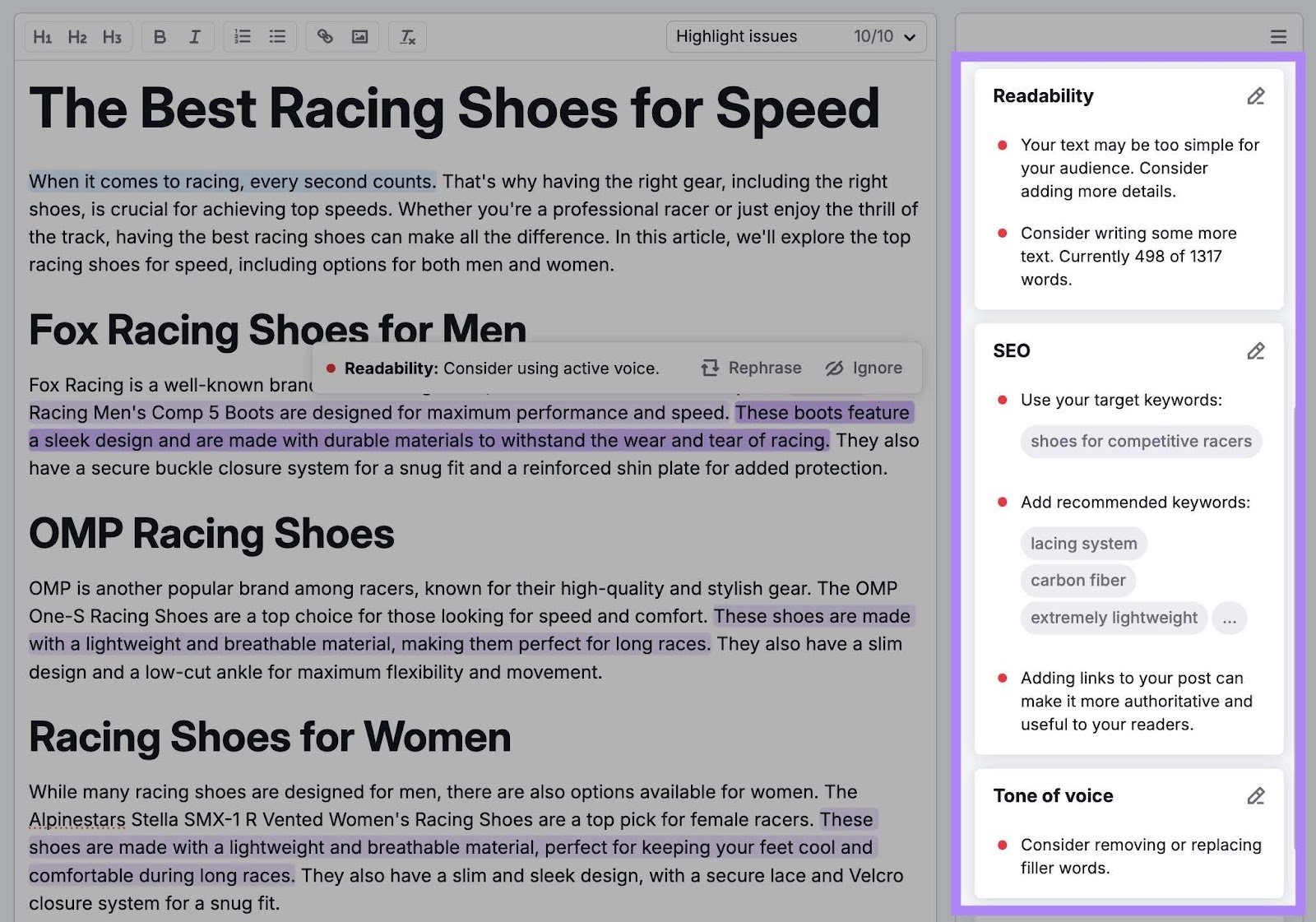
Task: Apply the H1 heading style
Action: click(x=44, y=36)
